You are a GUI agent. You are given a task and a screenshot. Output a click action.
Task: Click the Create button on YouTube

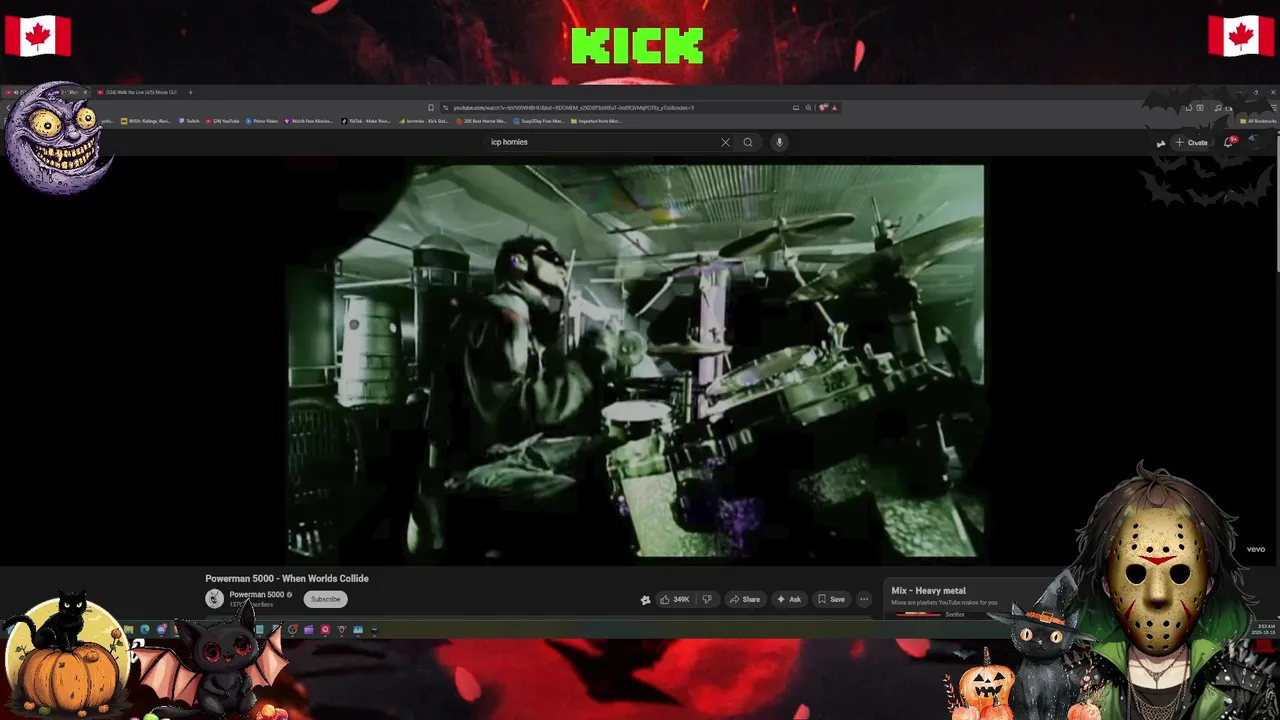tap(1192, 142)
